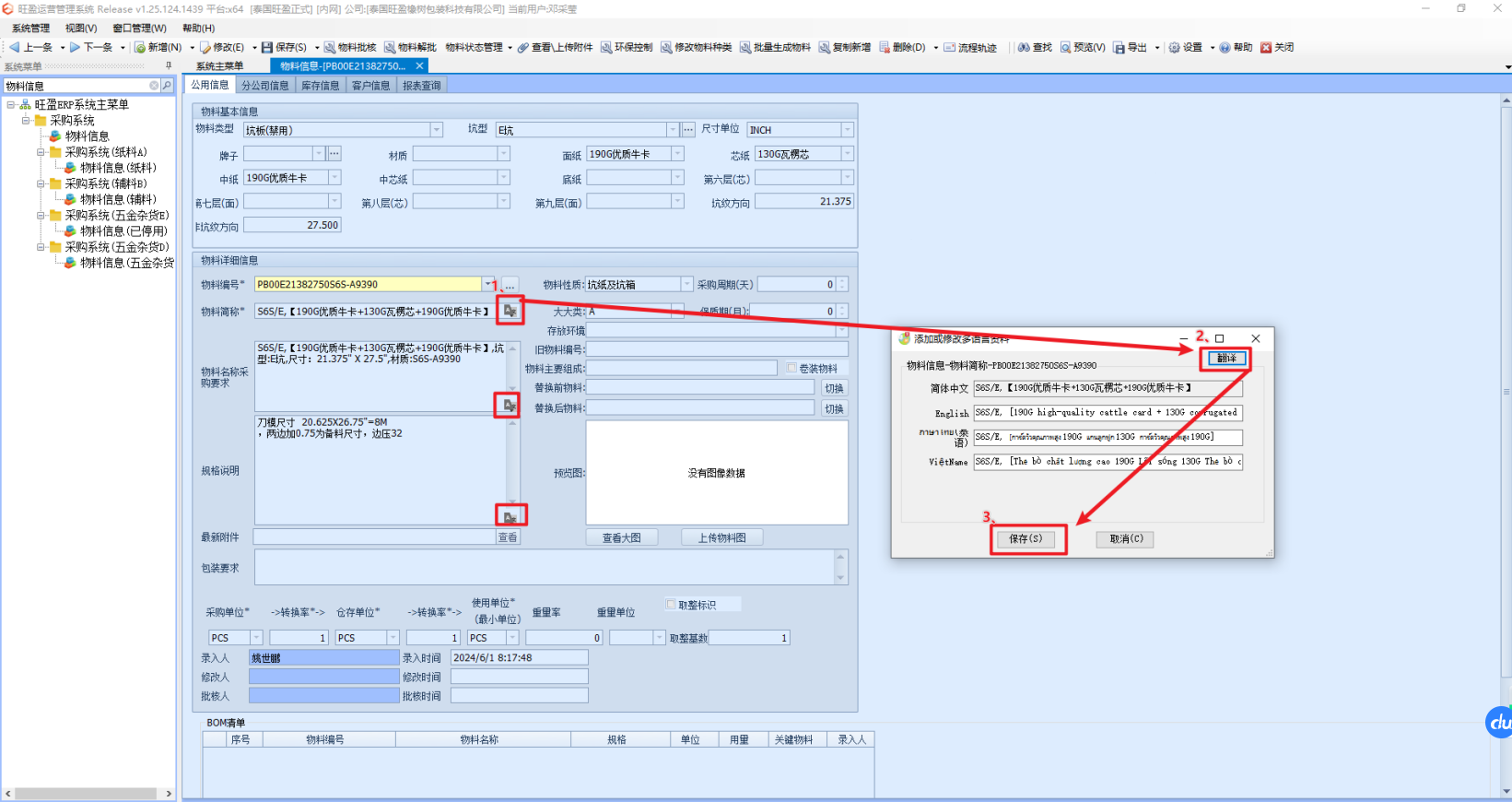Go to next record 下一条
The height and width of the screenshot is (802, 1512).
[91, 47]
